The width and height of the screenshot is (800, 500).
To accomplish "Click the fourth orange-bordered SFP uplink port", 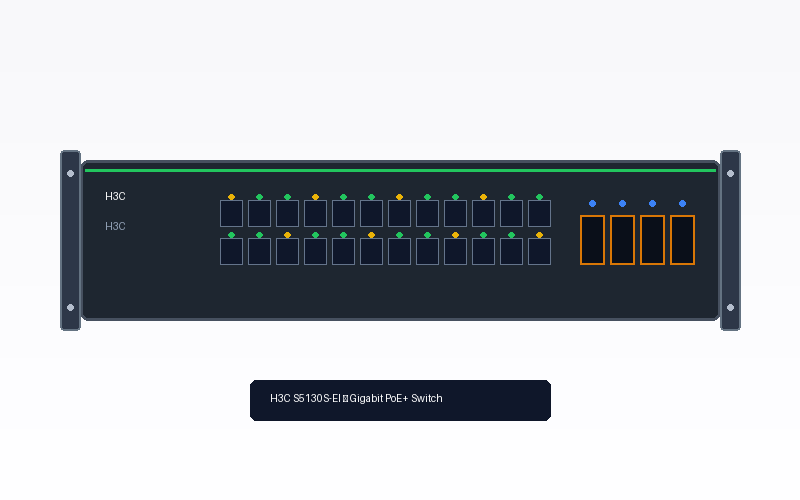I will click(683, 240).
